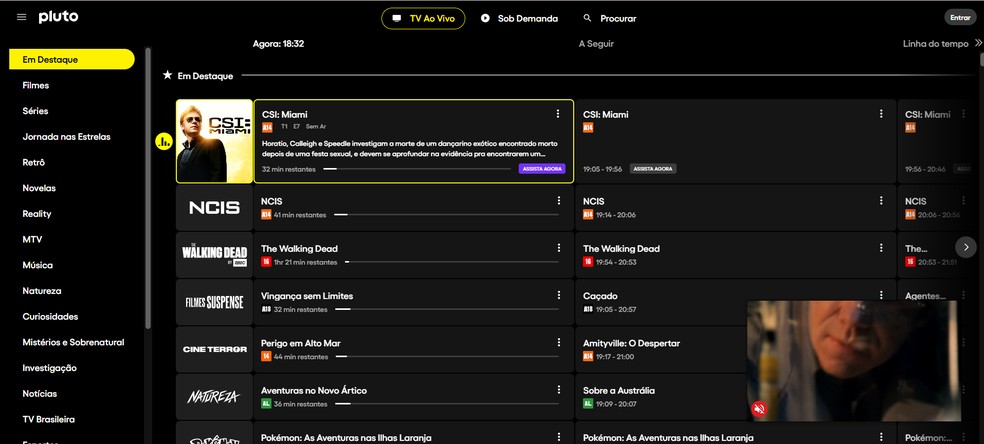This screenshot has height=444, width=984.
Task: Click the star icon beside Em Destaque
Action: point(167,75)
